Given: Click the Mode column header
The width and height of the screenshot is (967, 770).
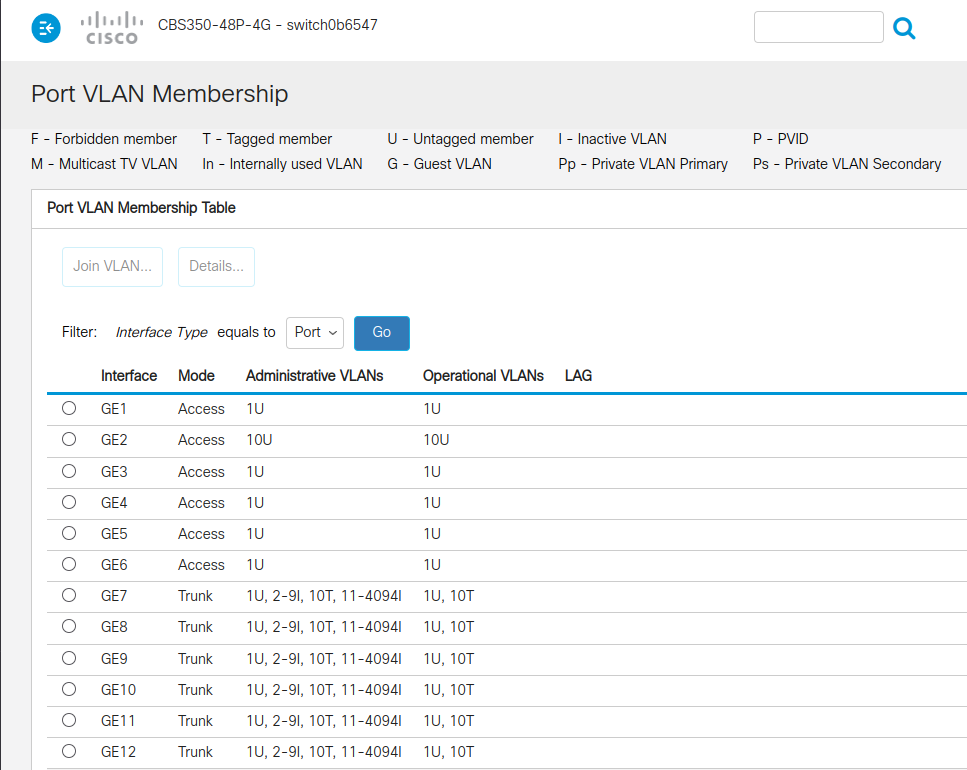Looking at the screenshot, I should point(196,376).
